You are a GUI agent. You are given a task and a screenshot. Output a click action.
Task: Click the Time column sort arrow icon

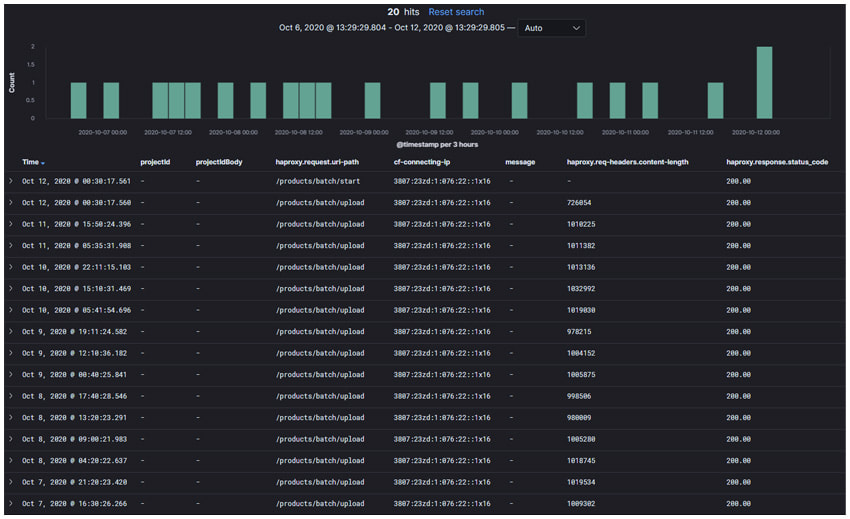click(43, 162)
